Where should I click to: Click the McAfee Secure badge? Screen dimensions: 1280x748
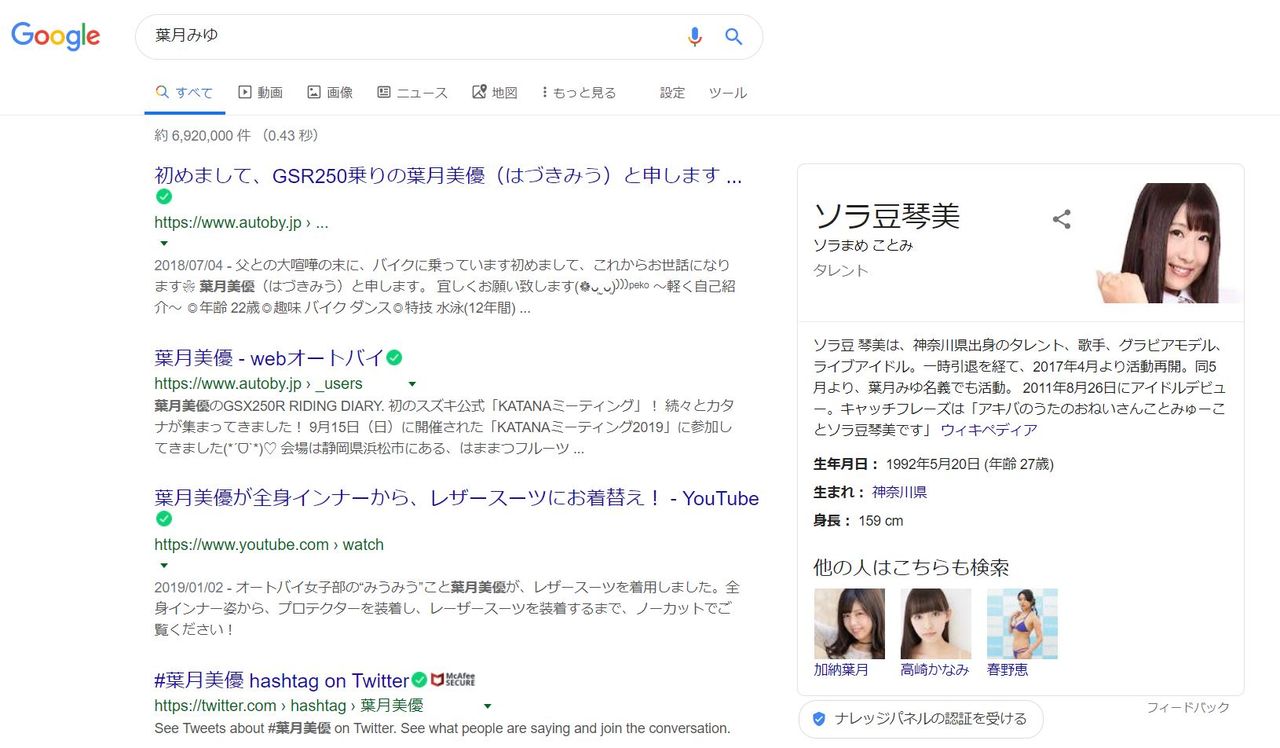point(453,680)
